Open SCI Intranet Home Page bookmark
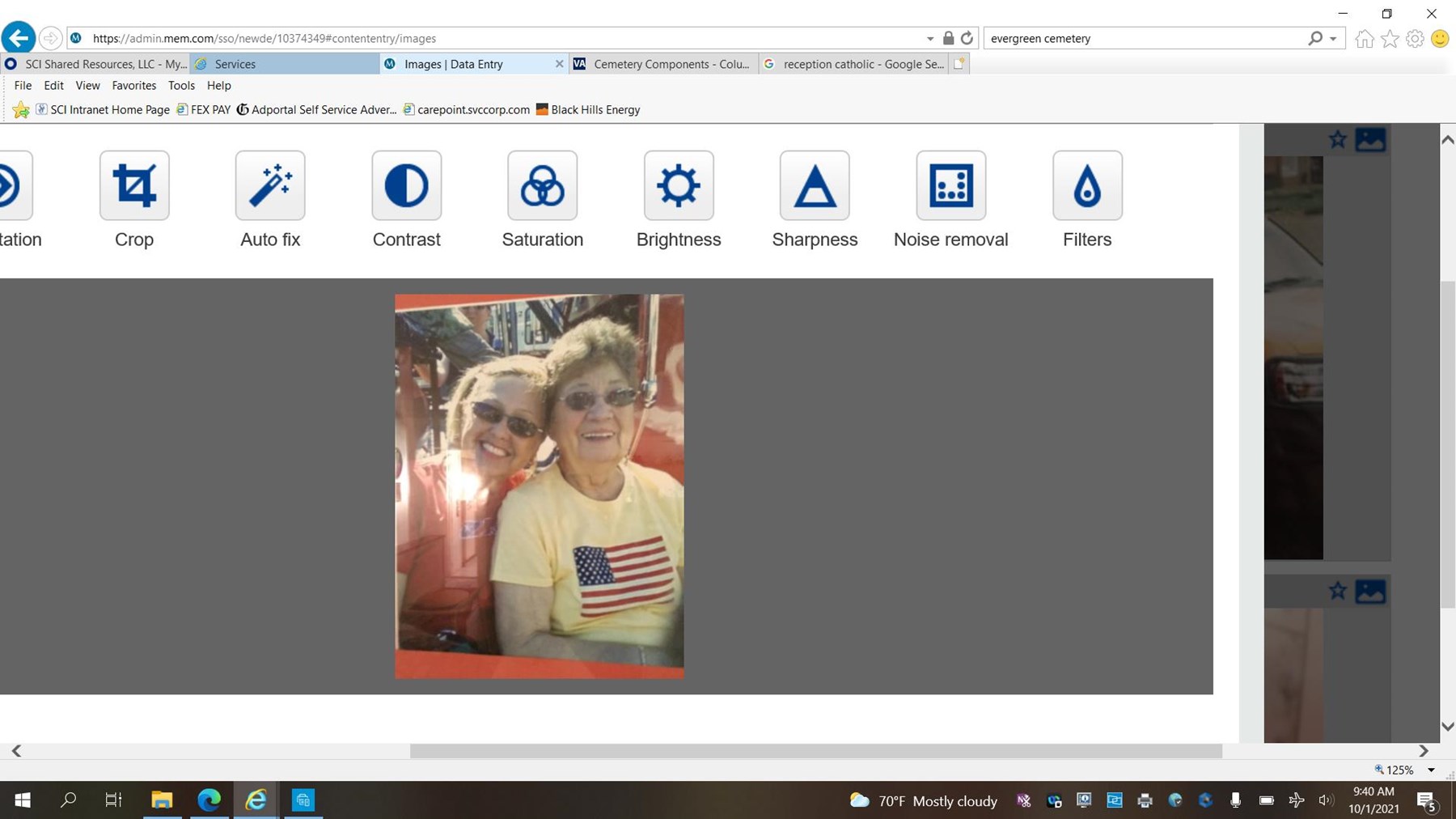The width and height of the screenshot is (1456, 819). tap(109, 110)
